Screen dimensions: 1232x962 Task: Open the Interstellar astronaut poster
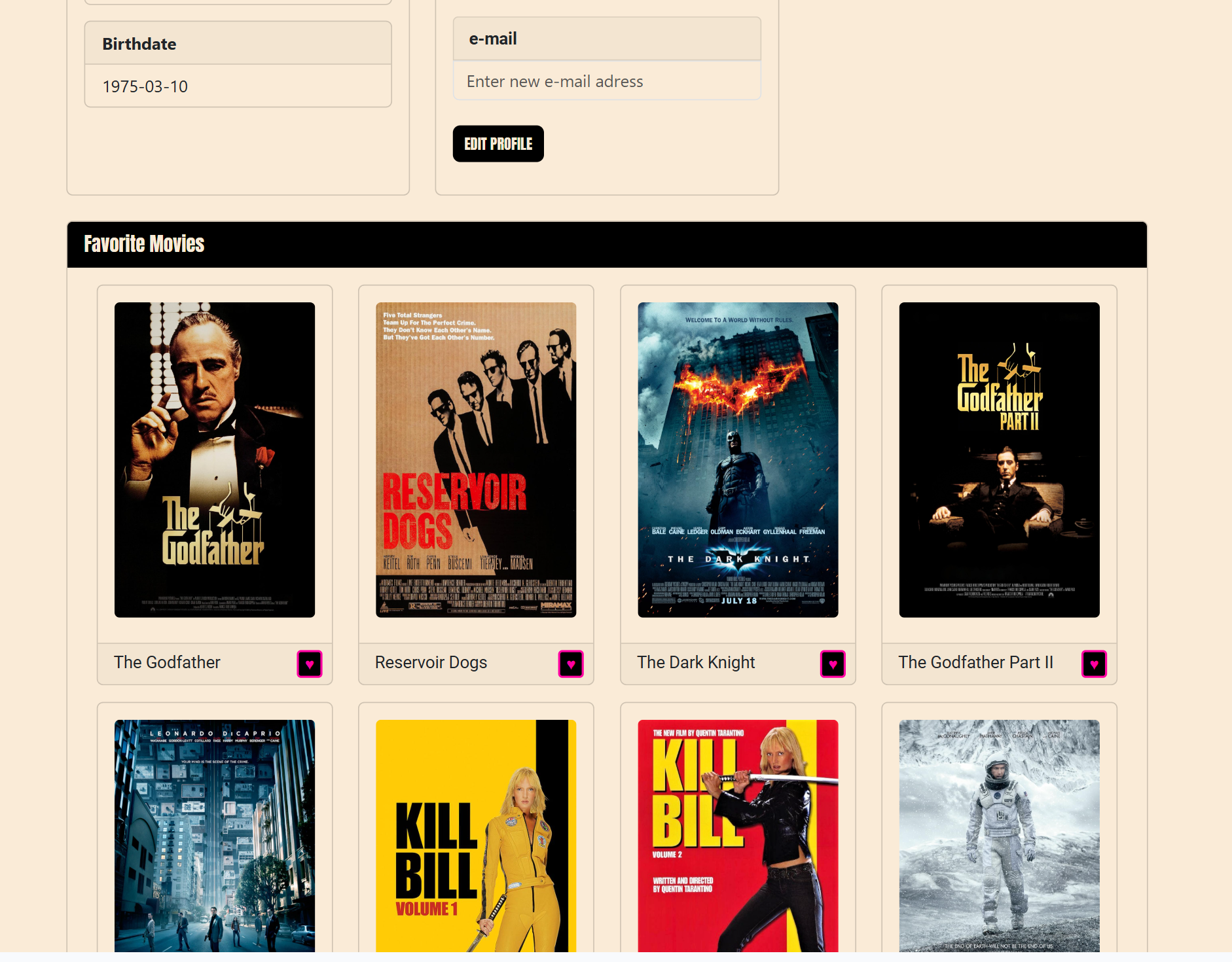tap(999, 836)
